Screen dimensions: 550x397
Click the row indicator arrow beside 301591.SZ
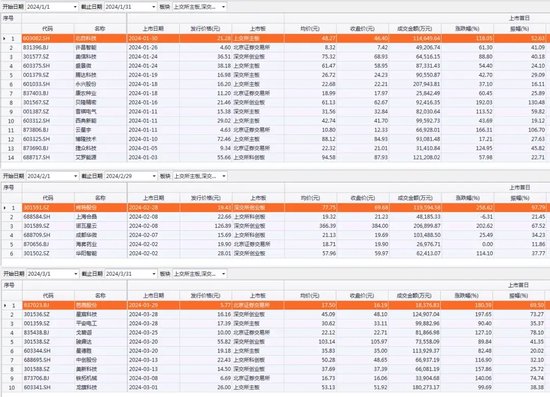pos(5,208)
